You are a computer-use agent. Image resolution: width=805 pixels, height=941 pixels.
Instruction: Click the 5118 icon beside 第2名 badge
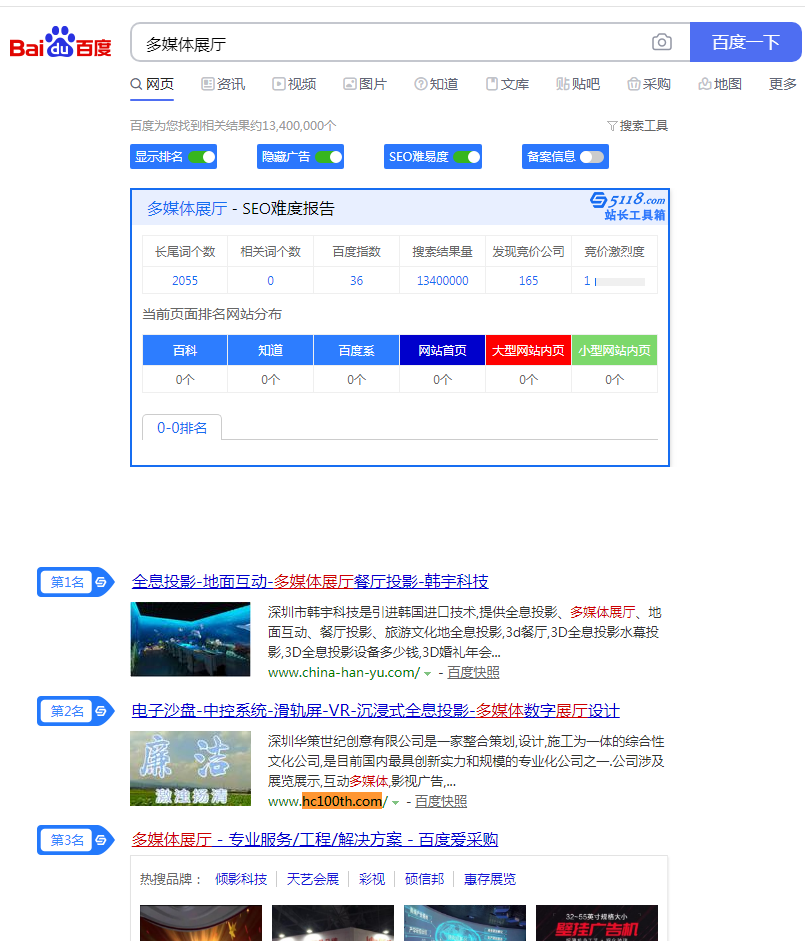101,711
